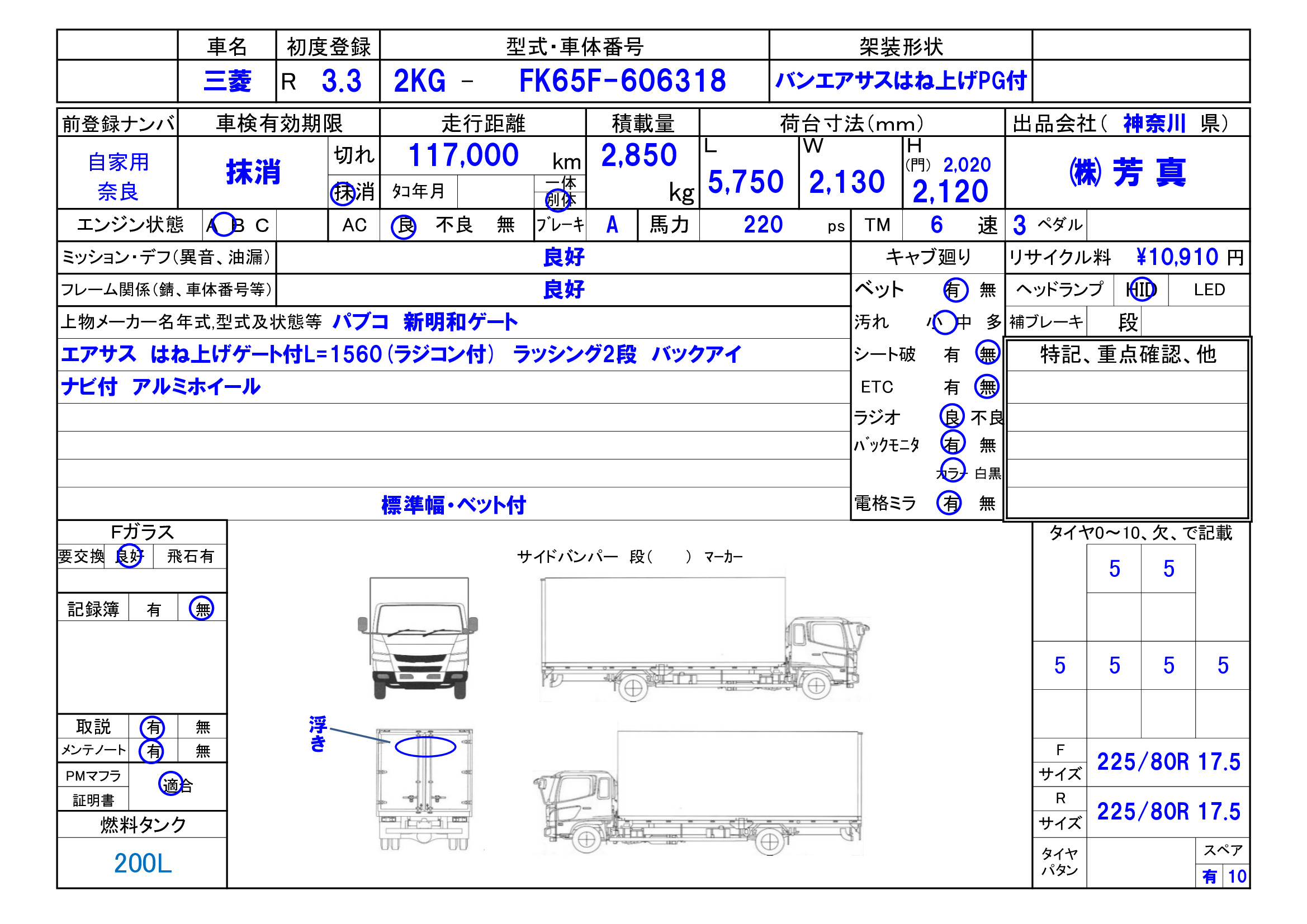
Task: Click the "特記、重点確認、他" heading
Action: pyautogui.click(x=1128, y=355)
